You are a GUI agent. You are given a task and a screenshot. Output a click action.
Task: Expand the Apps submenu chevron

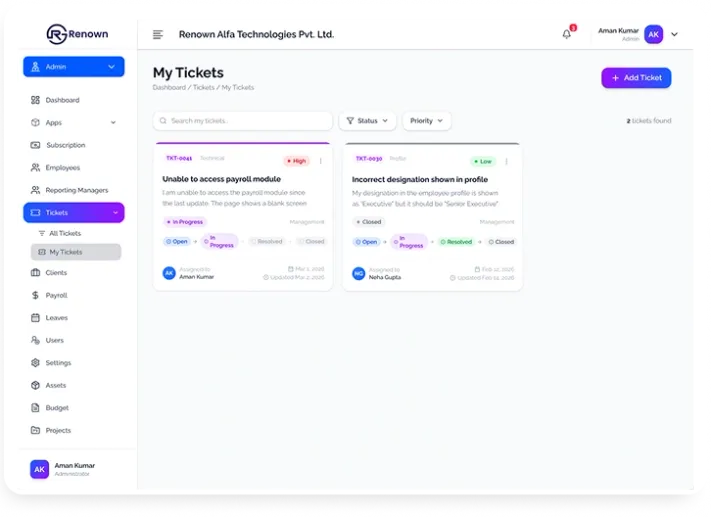113,123
